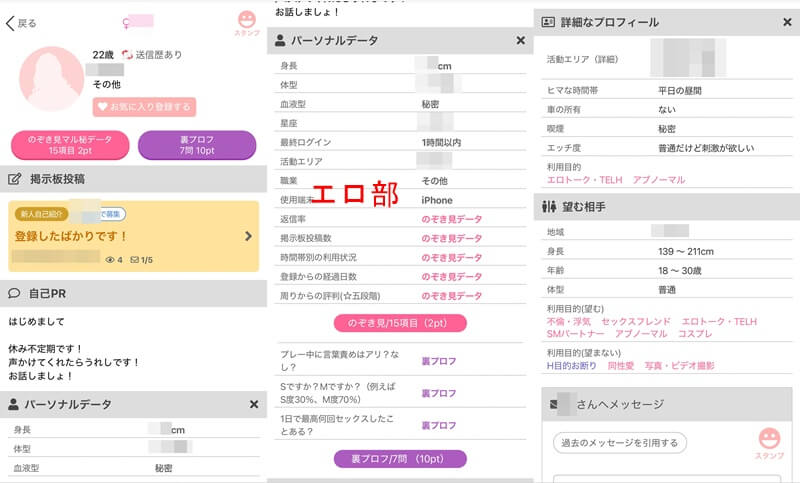Close the 詳細なプロフィール panel

[787, 22]
